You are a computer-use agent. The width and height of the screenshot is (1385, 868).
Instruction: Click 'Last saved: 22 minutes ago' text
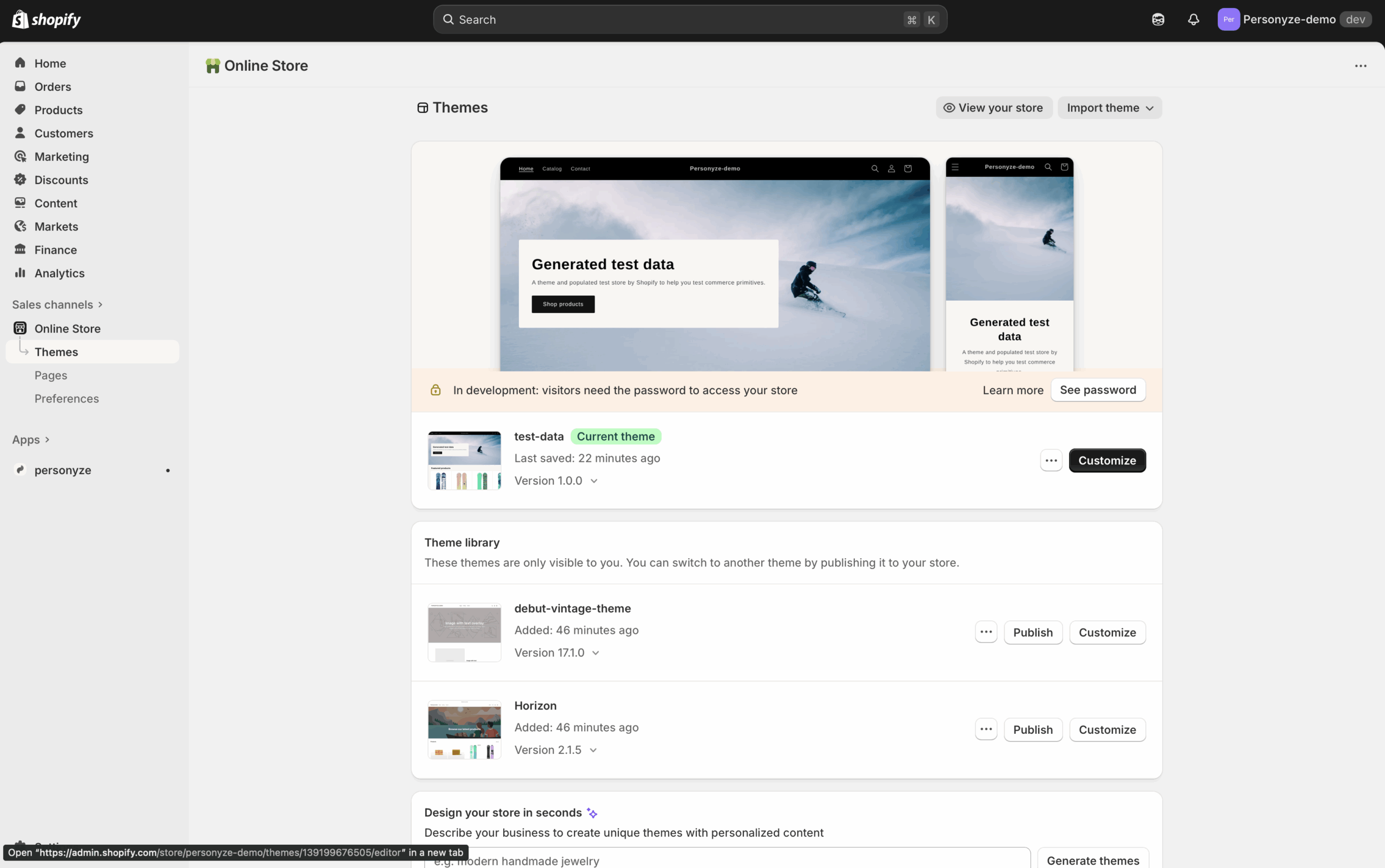click(587, 458)
